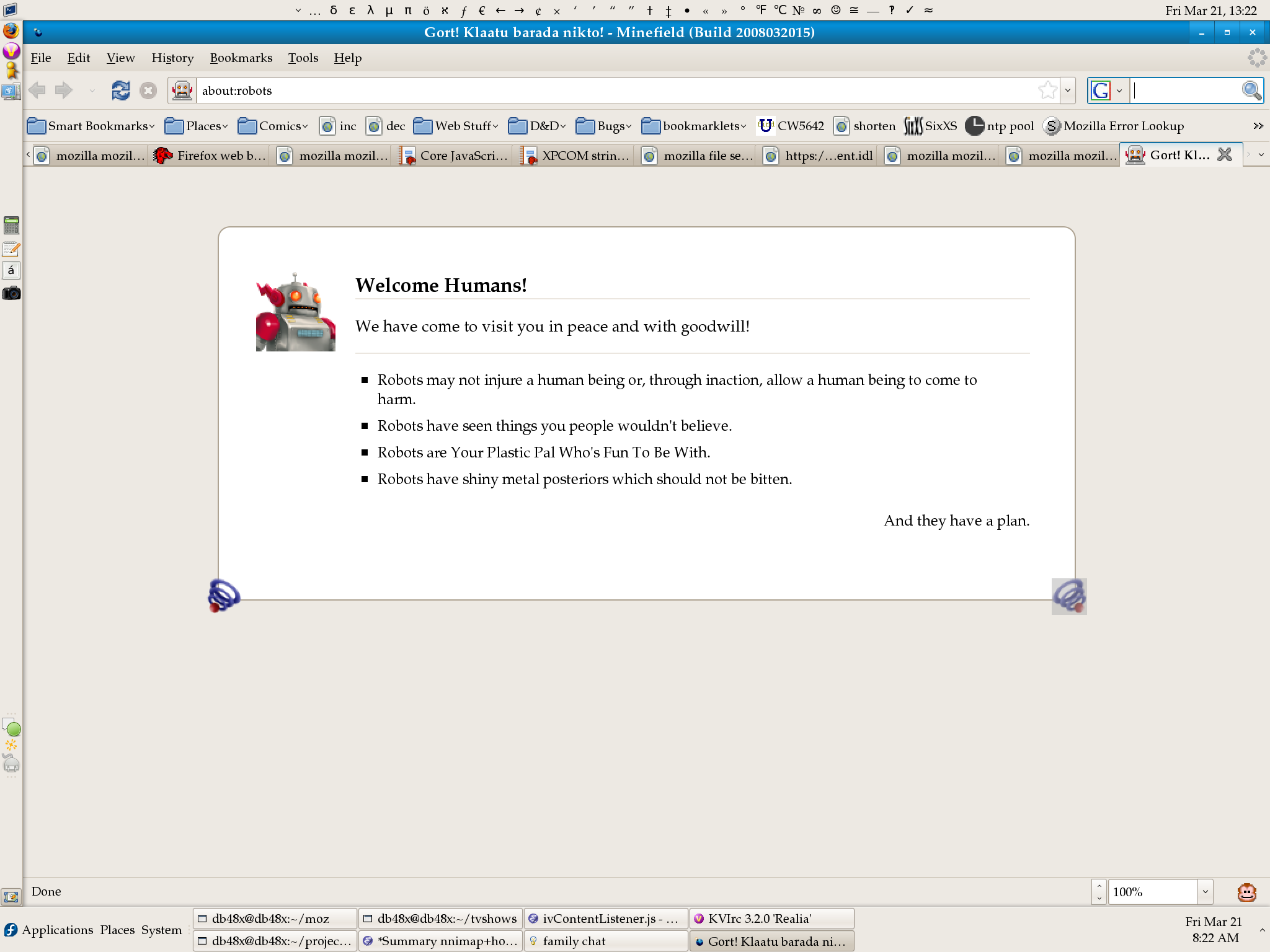Launch the camera screenshot icon
Viewport: 1270px width, 952px height.
[x=11, y=293]
